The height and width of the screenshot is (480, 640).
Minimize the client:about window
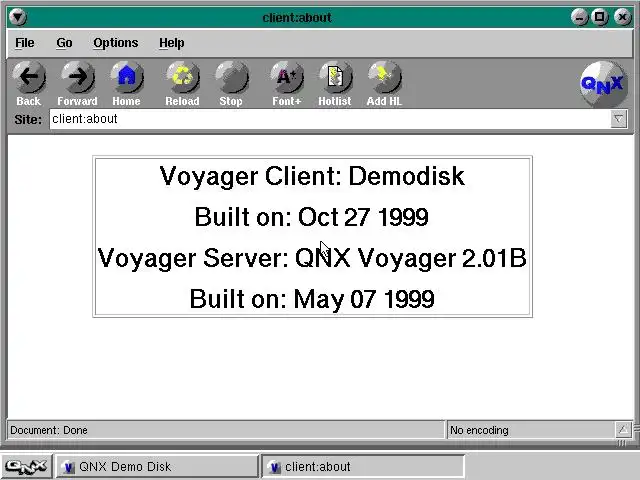pos(579,17)
